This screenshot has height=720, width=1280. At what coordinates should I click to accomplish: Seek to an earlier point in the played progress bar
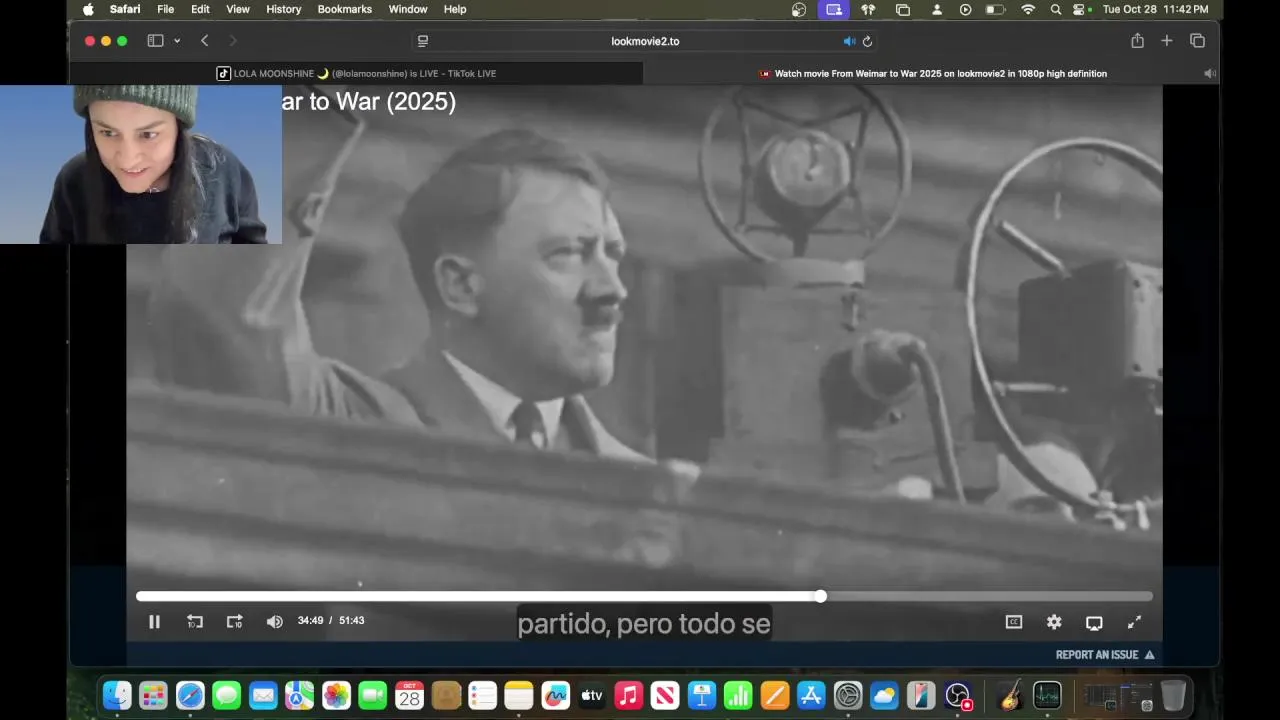click(478, 596)
